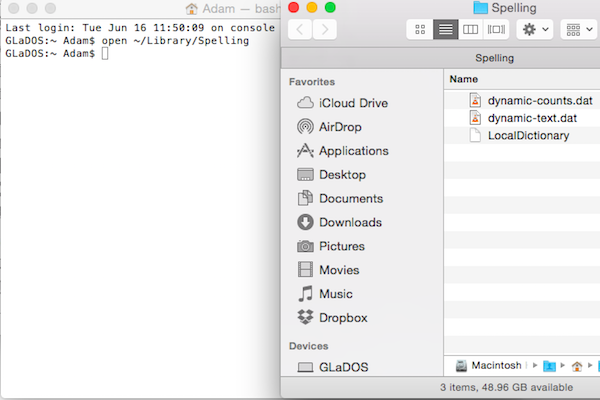The image size is (600, 400).
Task: Click Spelling folder icon in title bar
Action: pos(480,8)
